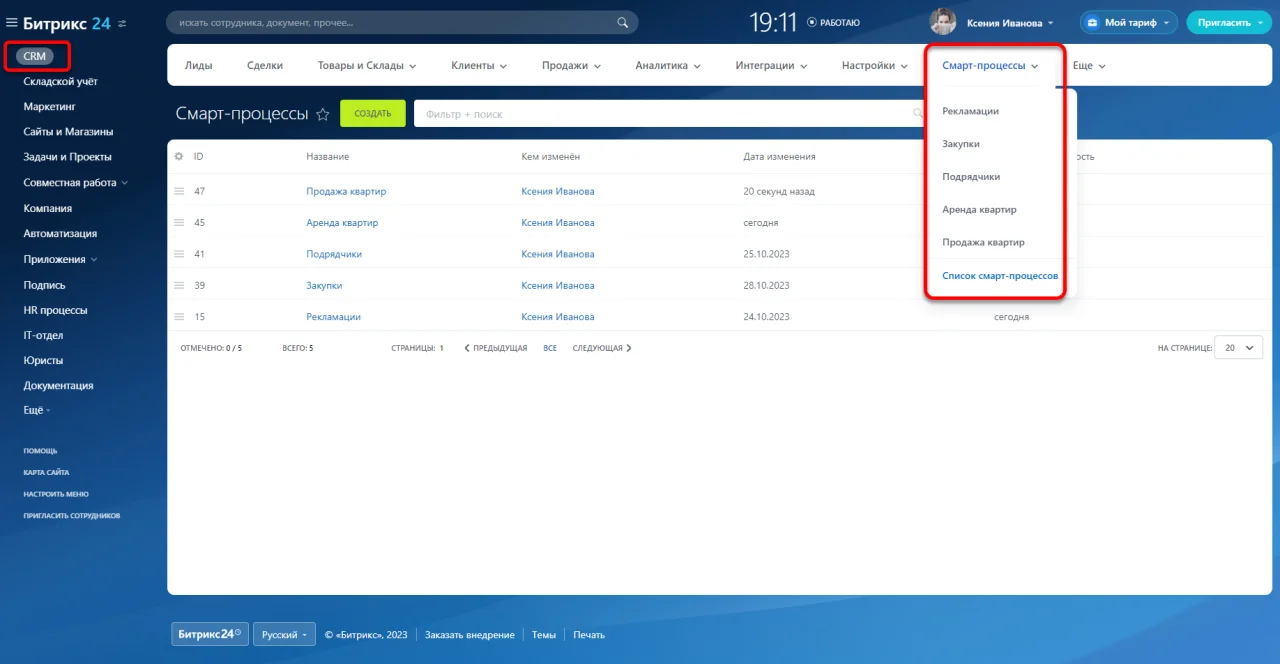Open Задачи и Проекты in sidebar

click(x=67, y=157)
